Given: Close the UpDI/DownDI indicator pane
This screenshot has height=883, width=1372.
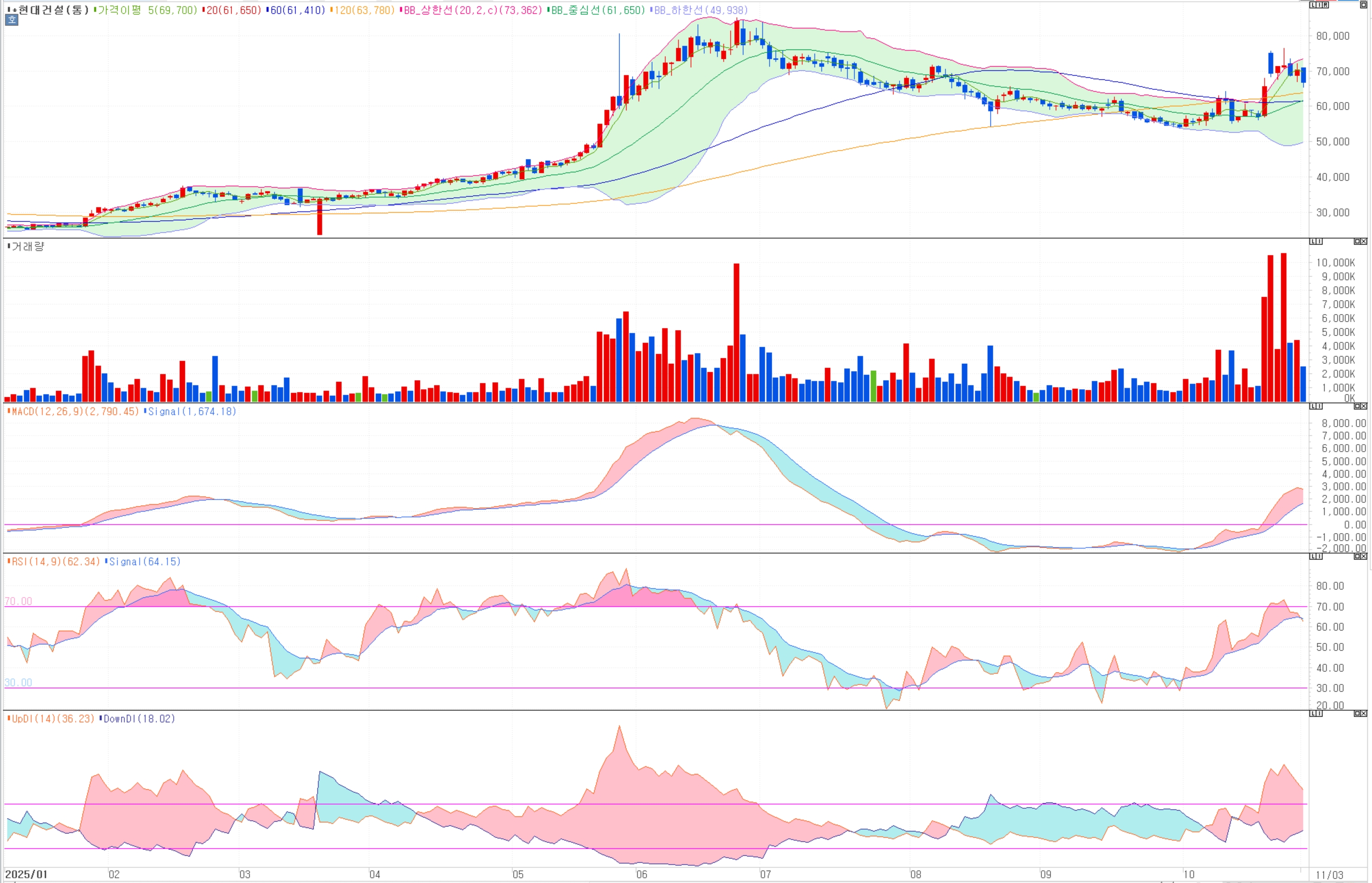Looking at the screenshot, I should click(x=1363, y=713).
